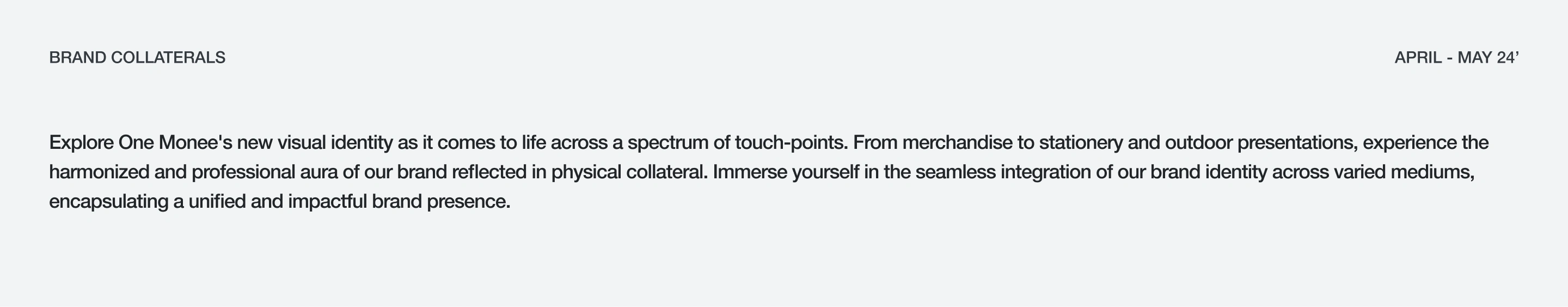Click the phrase "physical collateral"

click(x=629, y=172)
